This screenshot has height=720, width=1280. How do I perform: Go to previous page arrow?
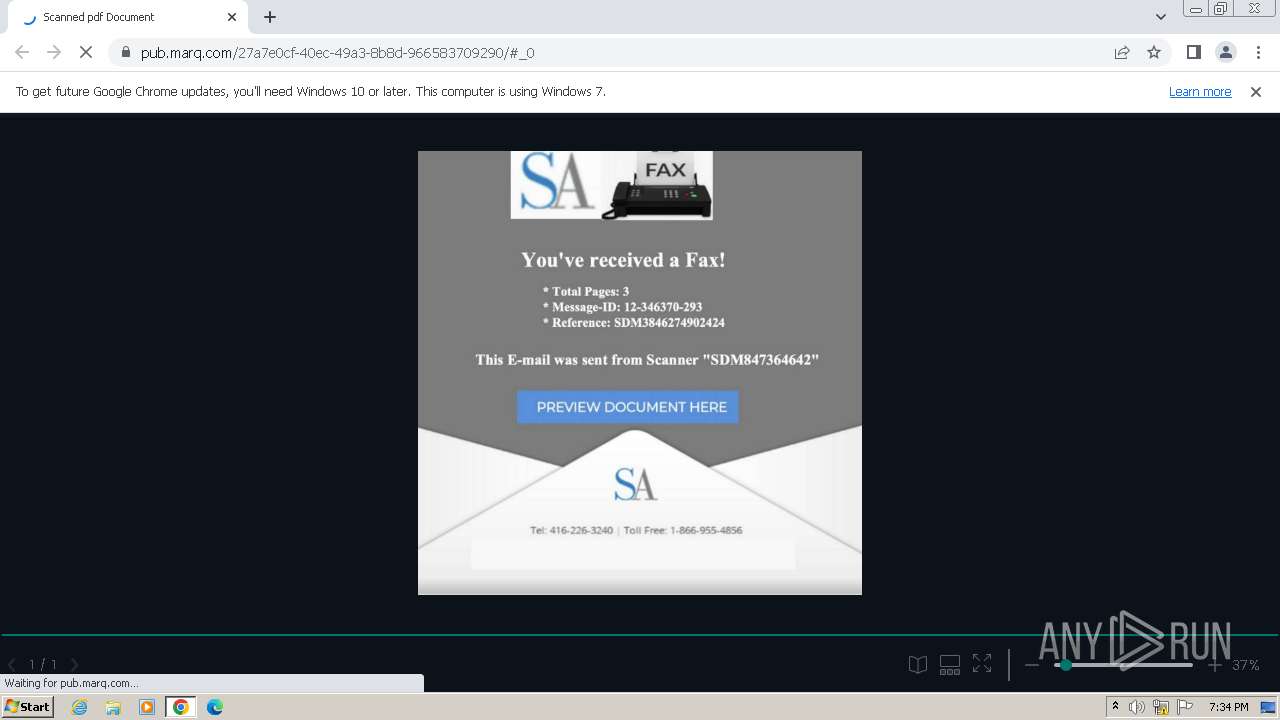(12, 664)
